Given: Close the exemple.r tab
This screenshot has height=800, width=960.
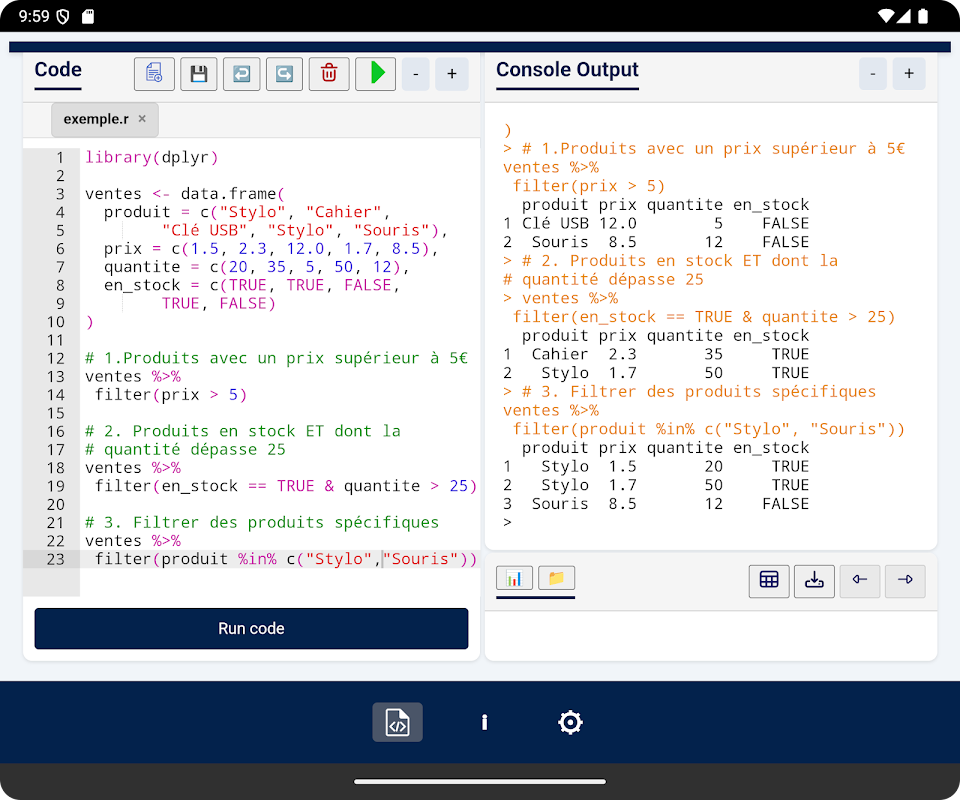Looking at the screenshot, I should tap(142, 119).
